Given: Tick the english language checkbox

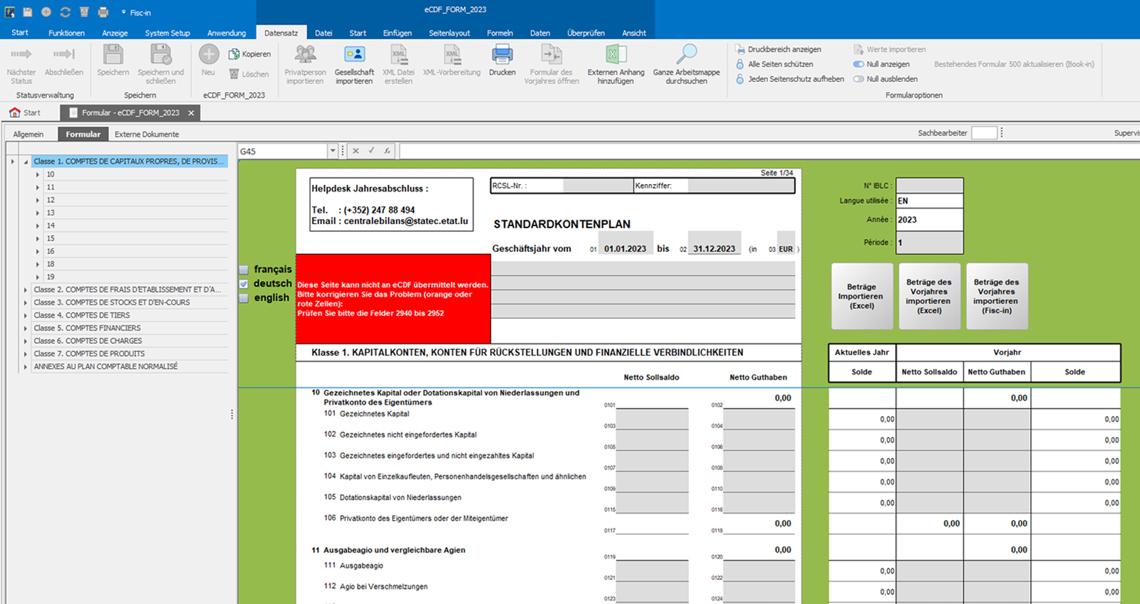Looking at the screenshot, I should point(244,298).
